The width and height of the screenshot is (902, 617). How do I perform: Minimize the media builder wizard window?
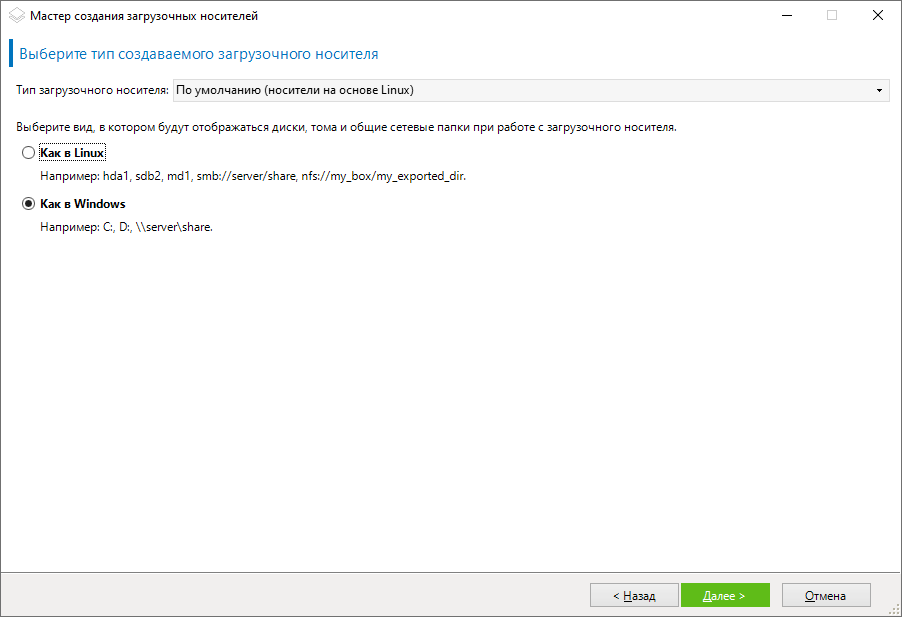pos(786,16)
